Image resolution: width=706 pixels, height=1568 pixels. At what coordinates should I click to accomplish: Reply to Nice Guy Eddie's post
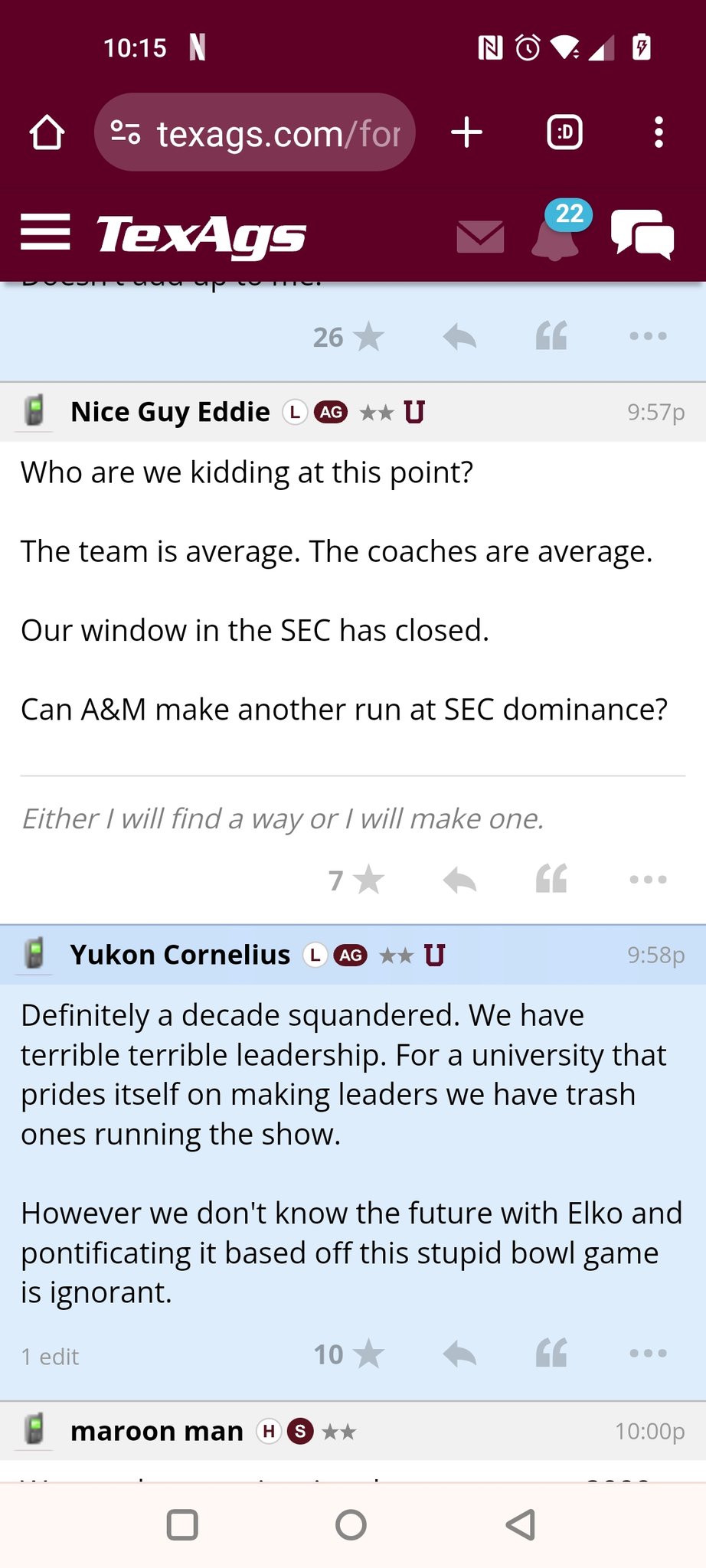tap(459, 880)
